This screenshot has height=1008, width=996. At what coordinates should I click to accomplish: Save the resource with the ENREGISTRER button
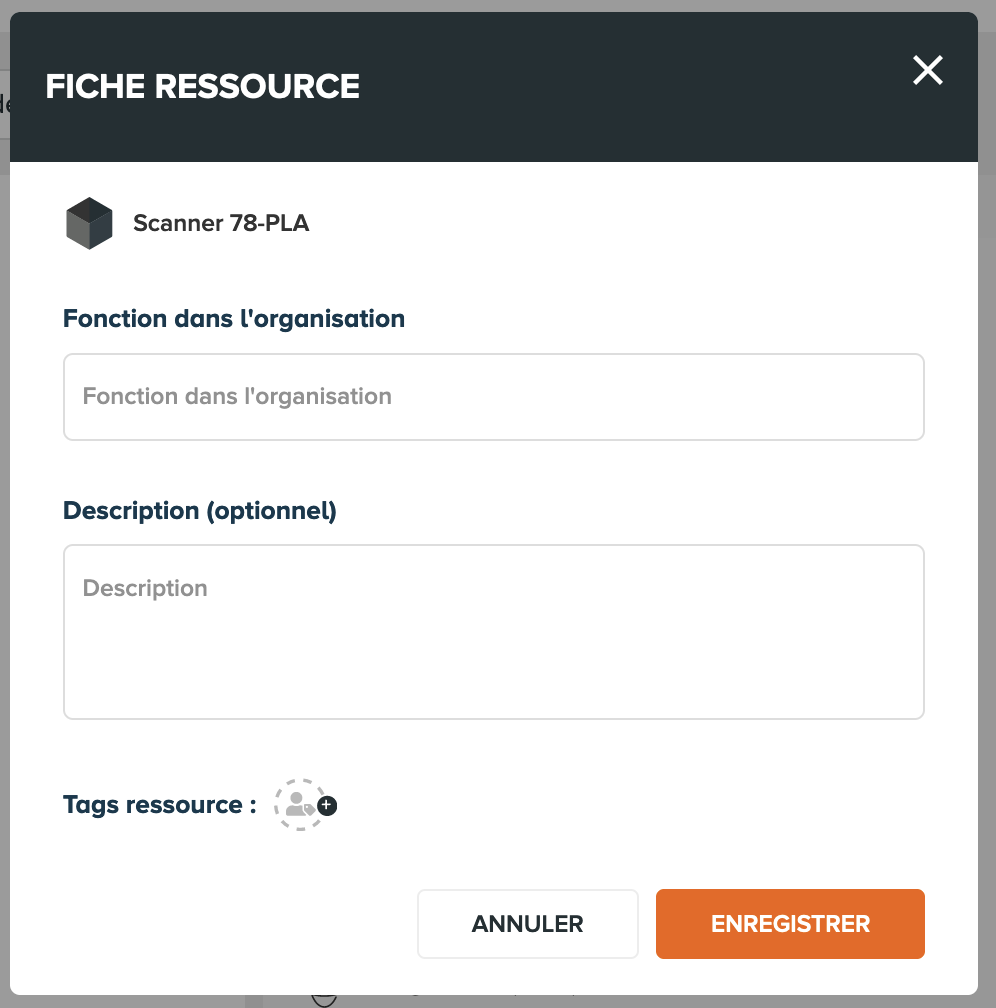point(790,924)
